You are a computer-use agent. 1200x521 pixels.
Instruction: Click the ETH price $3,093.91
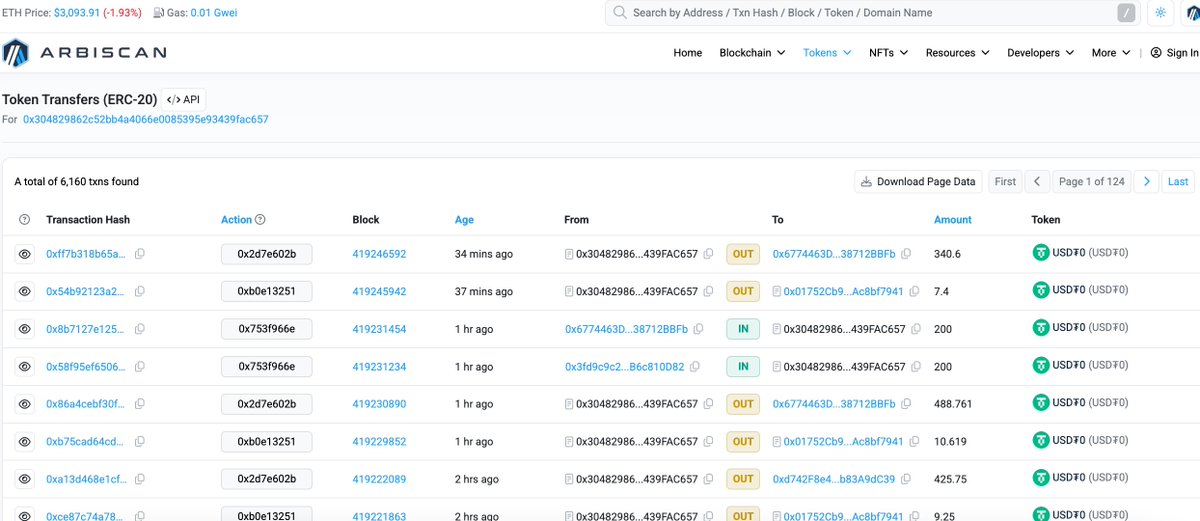(x=79, y=13)
